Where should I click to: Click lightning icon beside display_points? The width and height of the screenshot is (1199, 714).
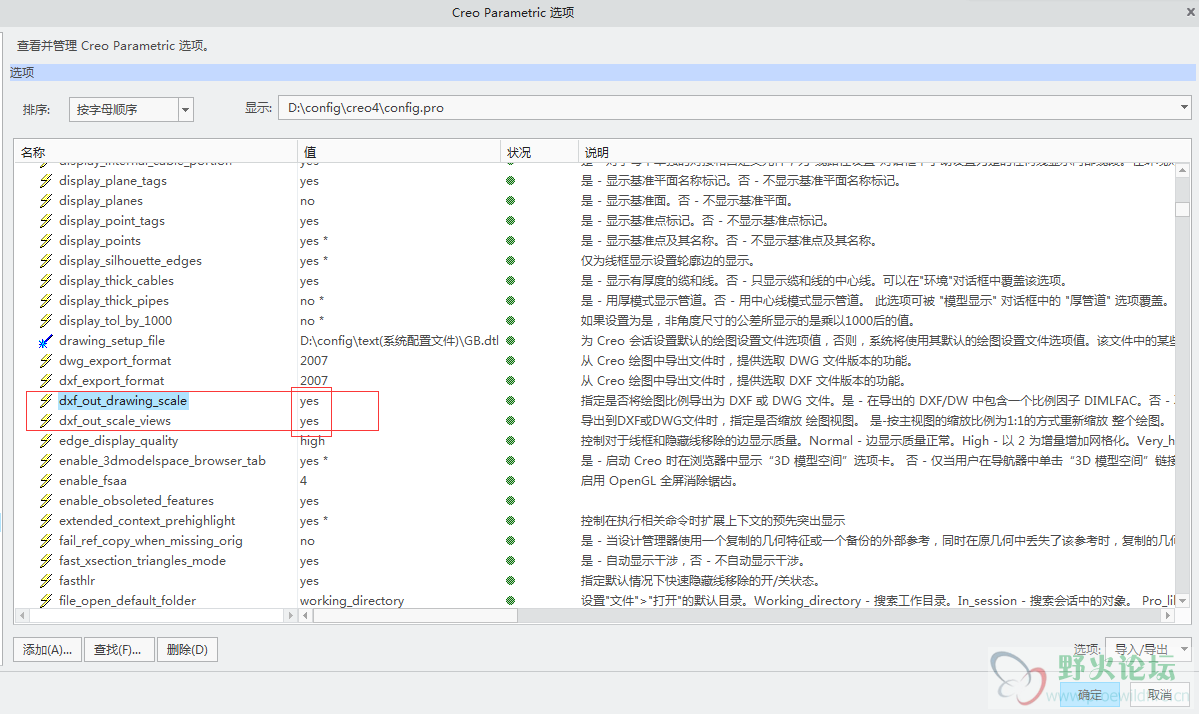[46, 241]
